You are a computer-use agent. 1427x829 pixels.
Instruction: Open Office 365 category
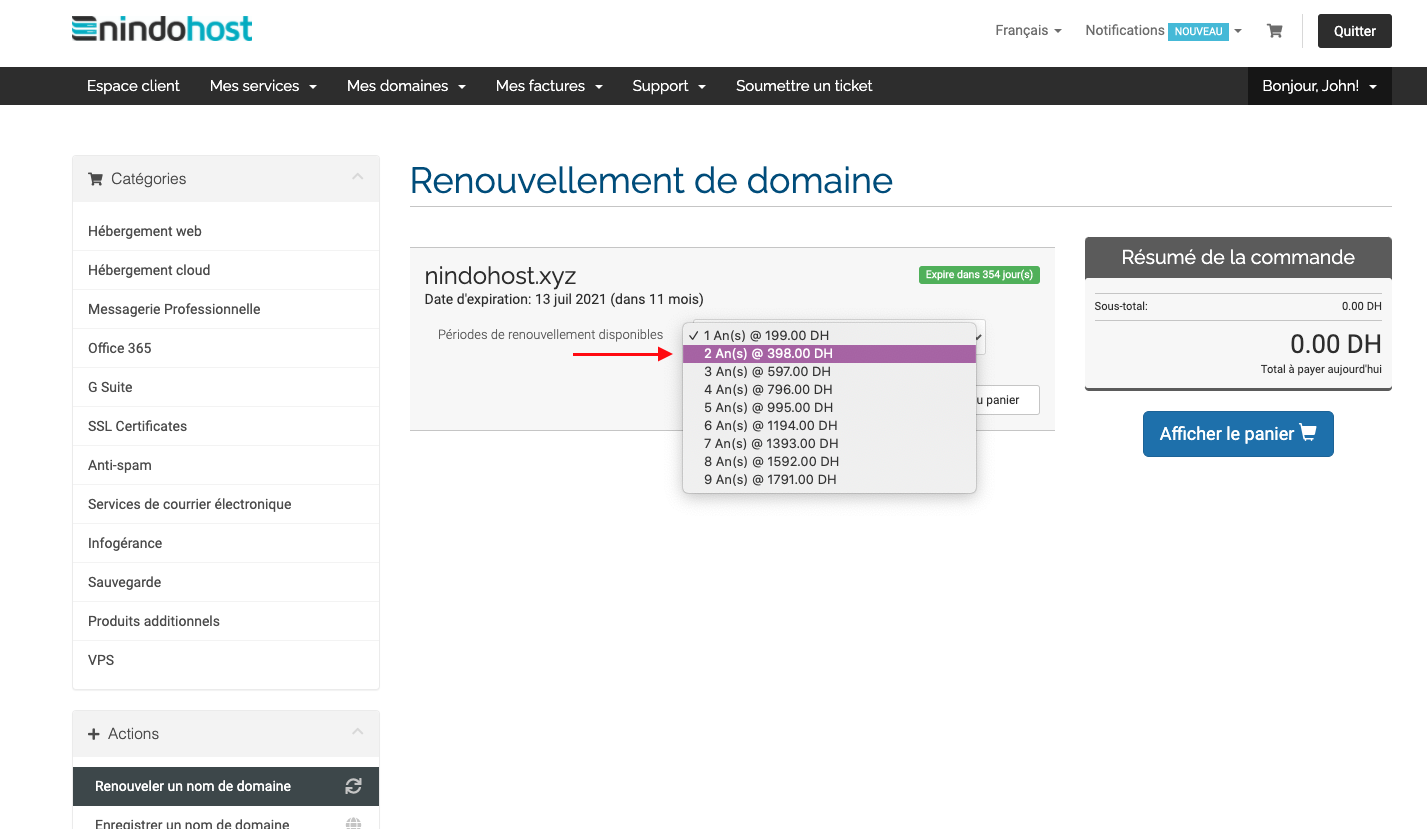[226, 348]
